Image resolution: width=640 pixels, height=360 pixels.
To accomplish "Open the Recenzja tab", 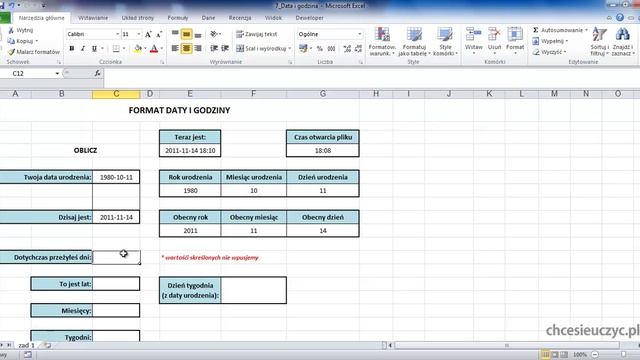I will click(x=240, y=18).
